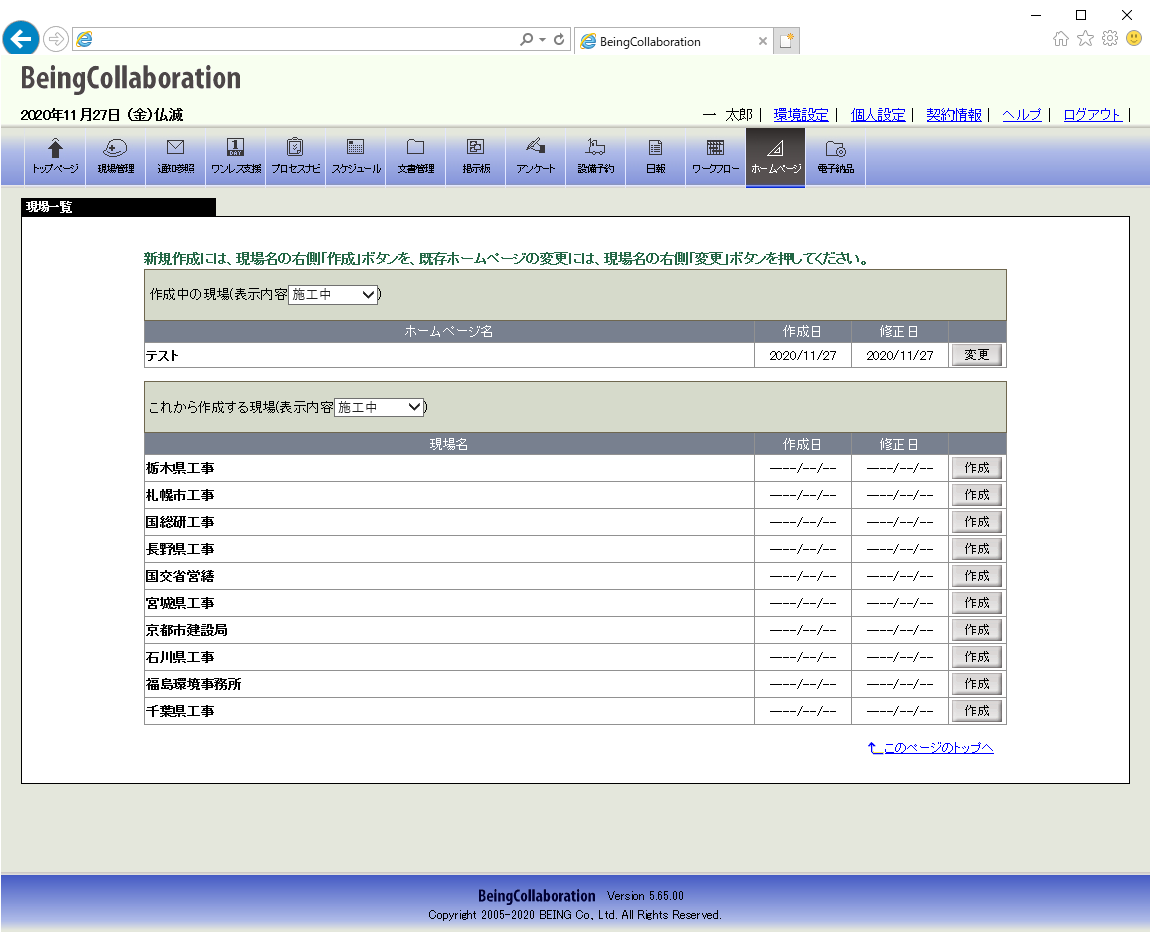The width and height of the screenshot is (1151, 933).
Task: Open 日報 document icon
Action: [656, 156]
